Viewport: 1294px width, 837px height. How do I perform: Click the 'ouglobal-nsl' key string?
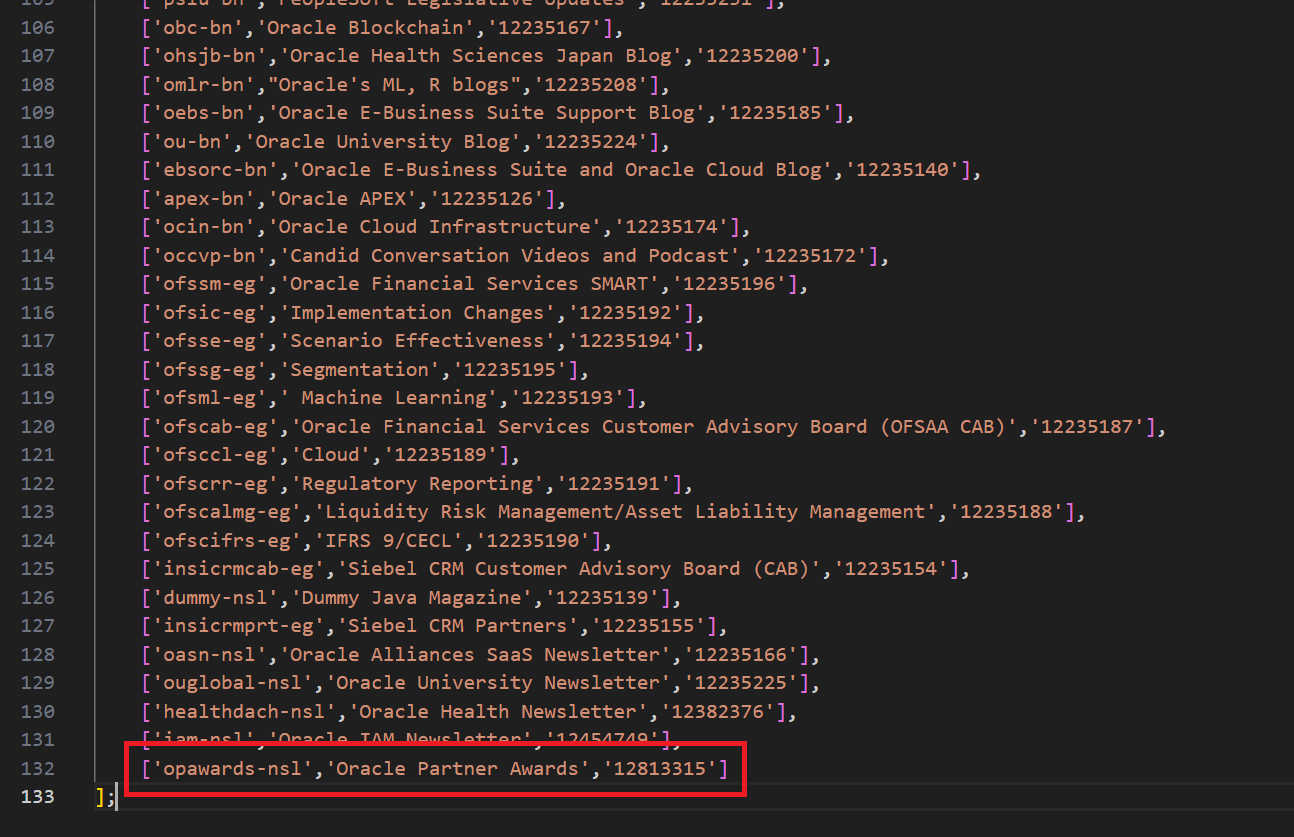(232, 683)
